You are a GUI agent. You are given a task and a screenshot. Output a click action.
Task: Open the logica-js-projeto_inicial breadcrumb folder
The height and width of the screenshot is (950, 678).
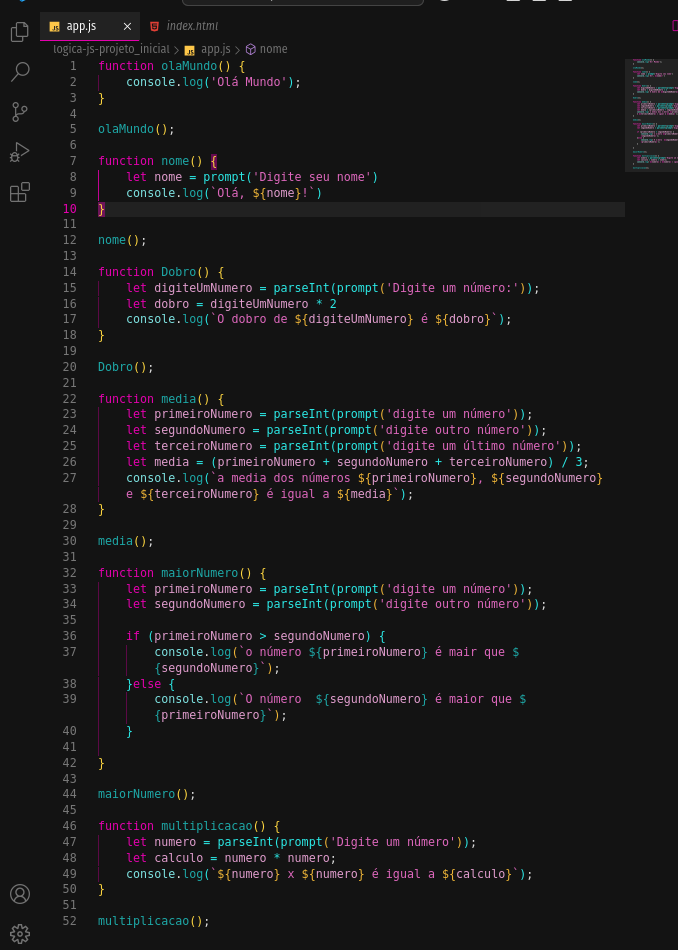click(x=111, y=49)
